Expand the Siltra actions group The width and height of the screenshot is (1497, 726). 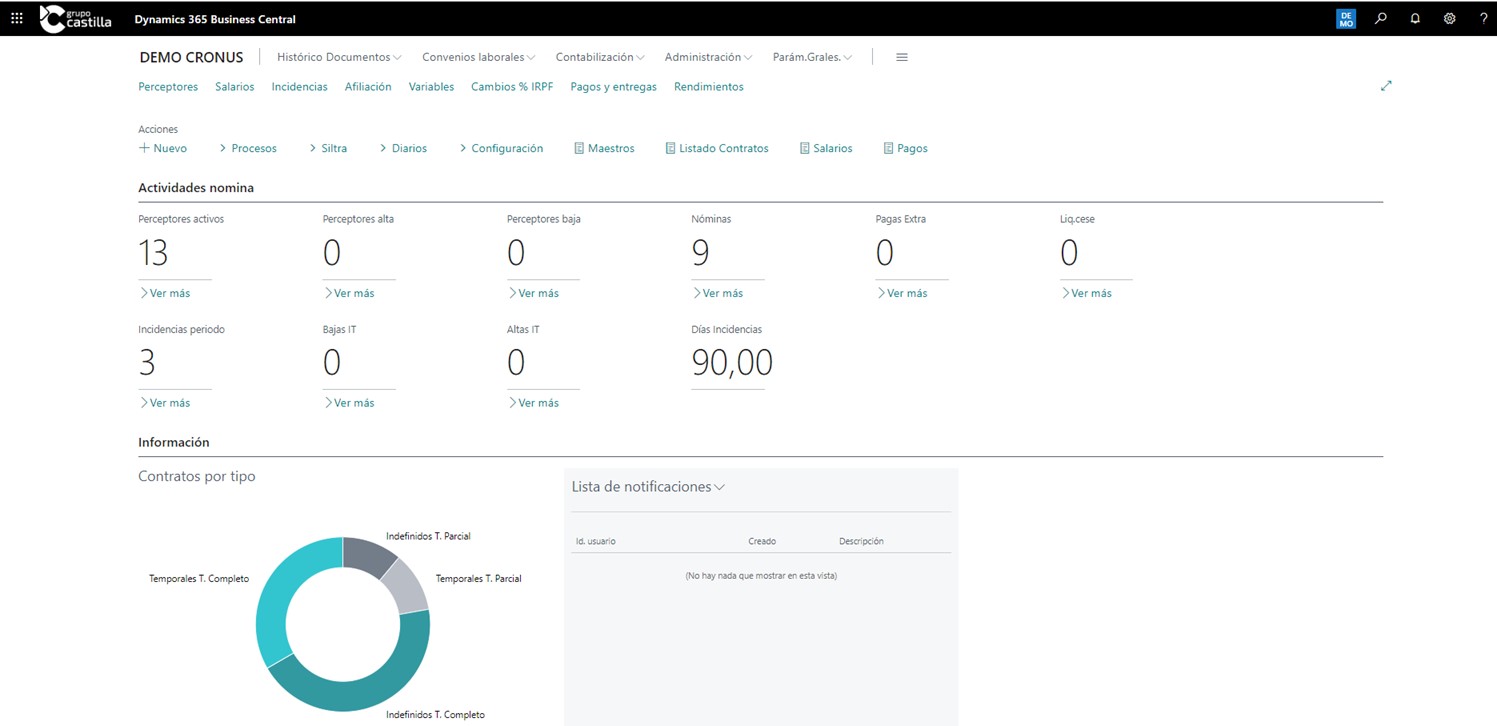pos(331,148)
